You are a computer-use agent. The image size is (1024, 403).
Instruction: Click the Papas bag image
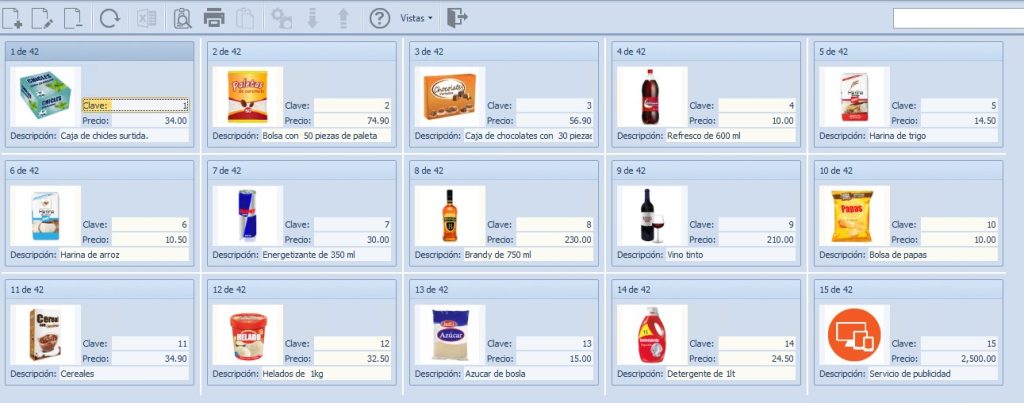pyautogui.click(x=854, y=216)
